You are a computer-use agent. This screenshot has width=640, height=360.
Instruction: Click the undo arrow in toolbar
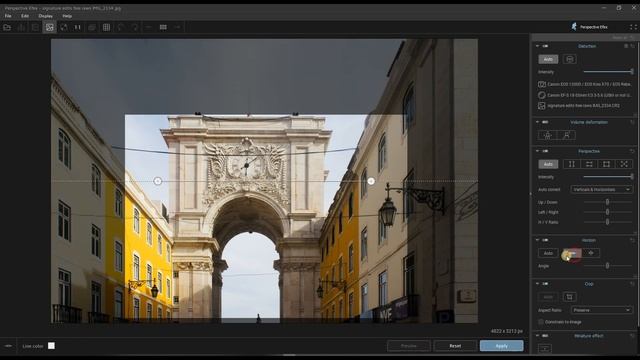pyautogui.click(x=120, y=27)
